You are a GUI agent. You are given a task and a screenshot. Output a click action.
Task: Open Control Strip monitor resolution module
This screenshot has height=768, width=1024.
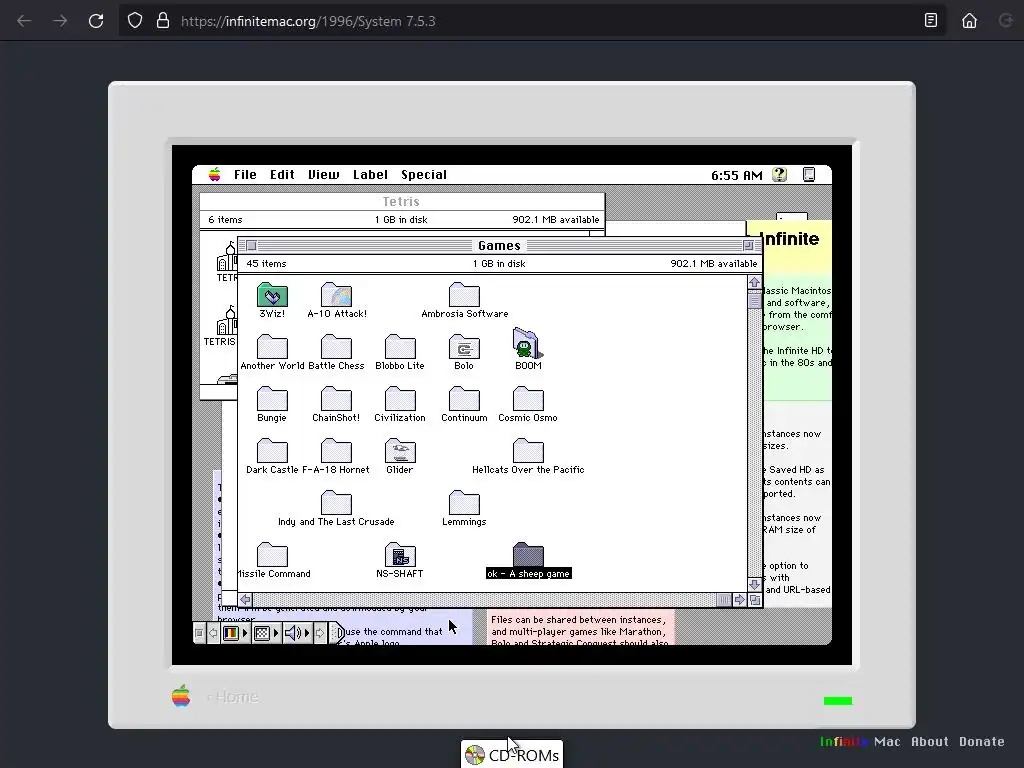point(266,633)
